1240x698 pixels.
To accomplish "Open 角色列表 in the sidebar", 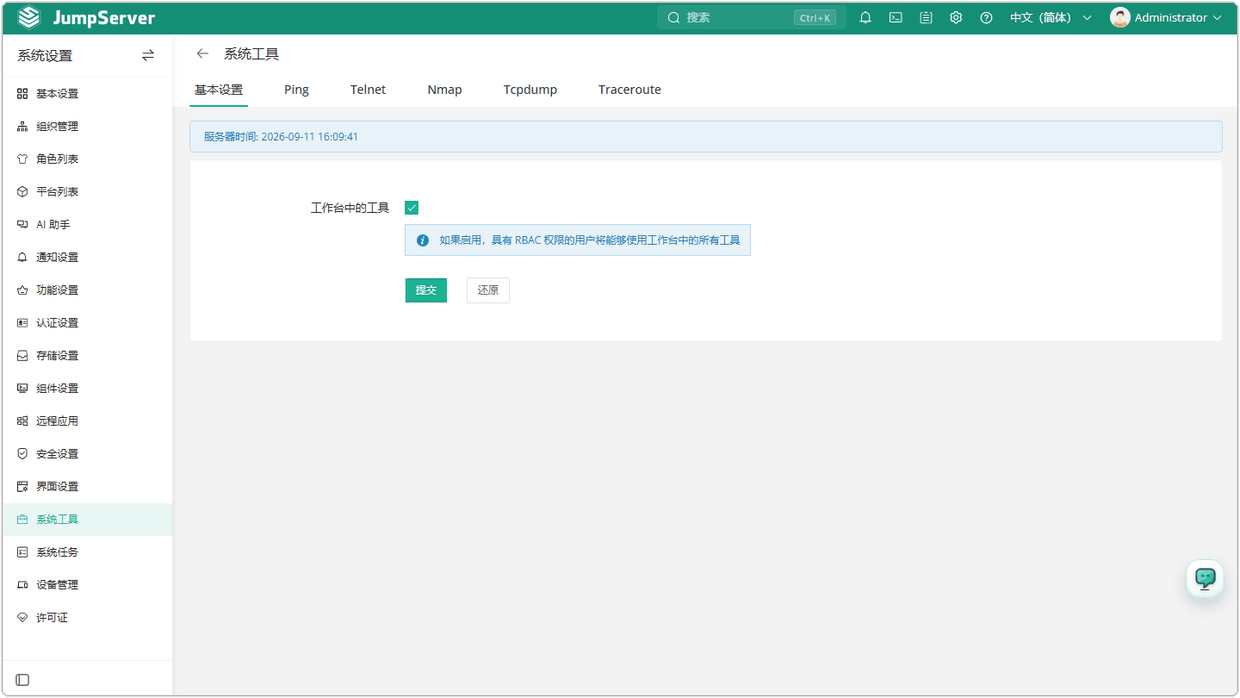I will [87, 159].
